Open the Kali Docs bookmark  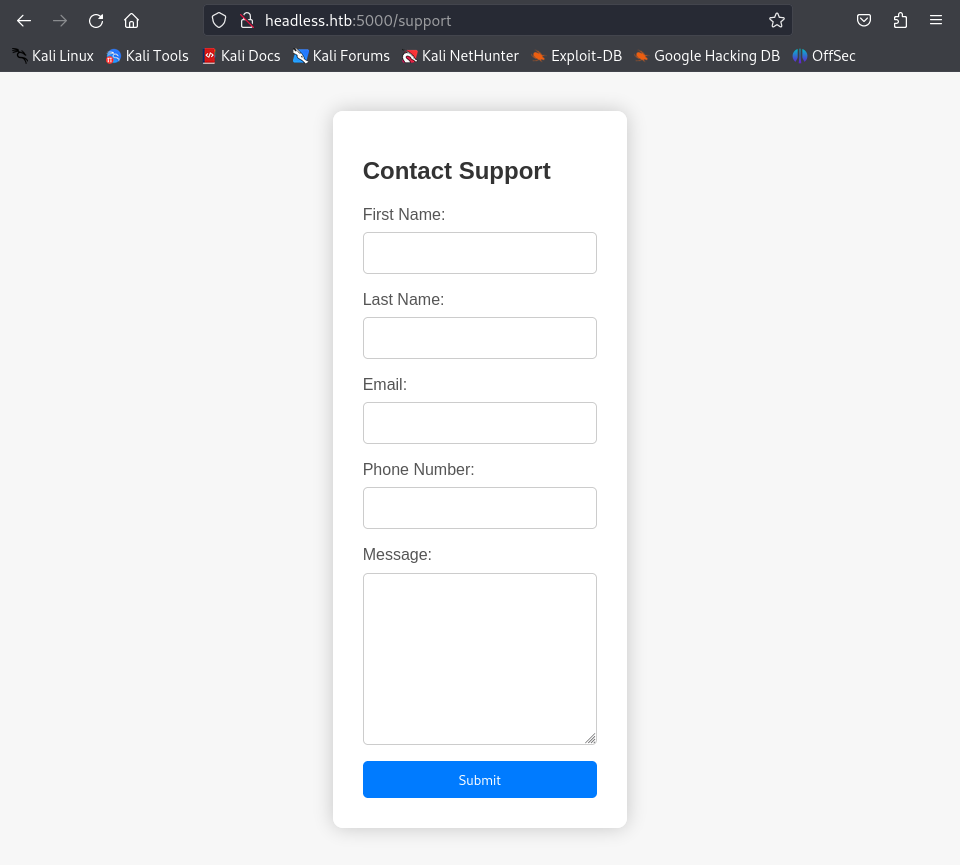[x=241, y=56]
